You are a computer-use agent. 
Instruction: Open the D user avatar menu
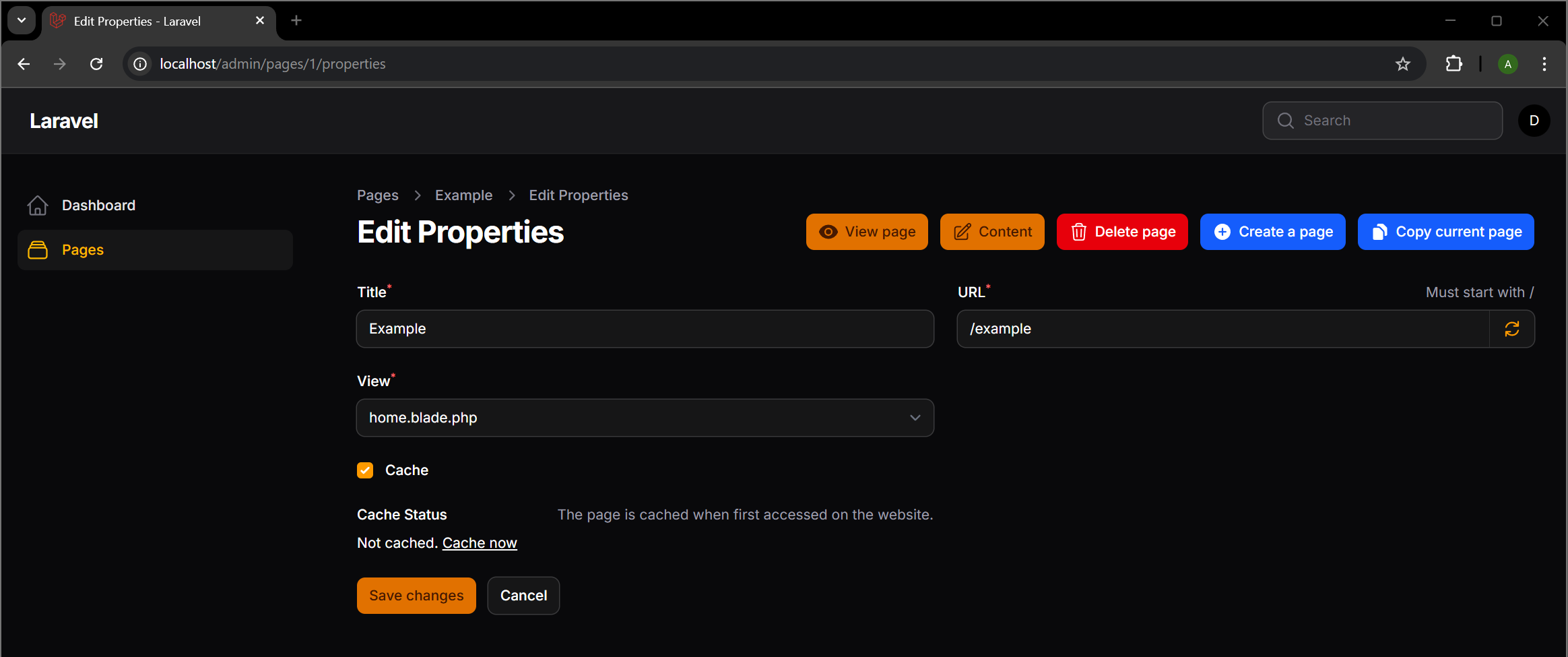tap(1534, 120)
